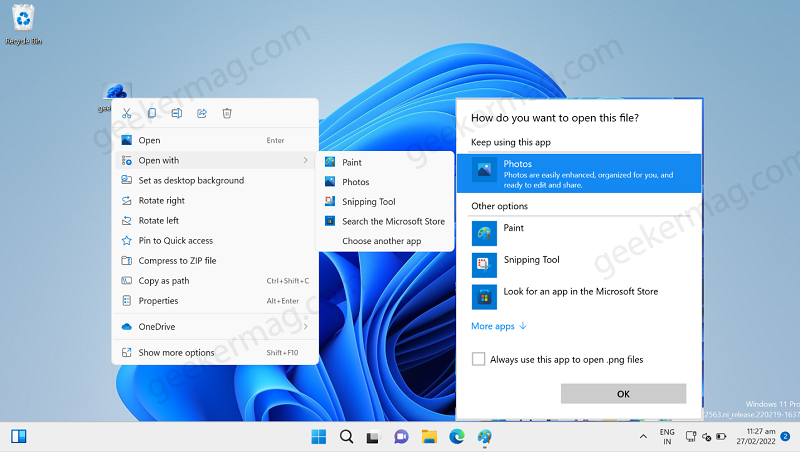Choose Copy as path

tap(215, 281)
